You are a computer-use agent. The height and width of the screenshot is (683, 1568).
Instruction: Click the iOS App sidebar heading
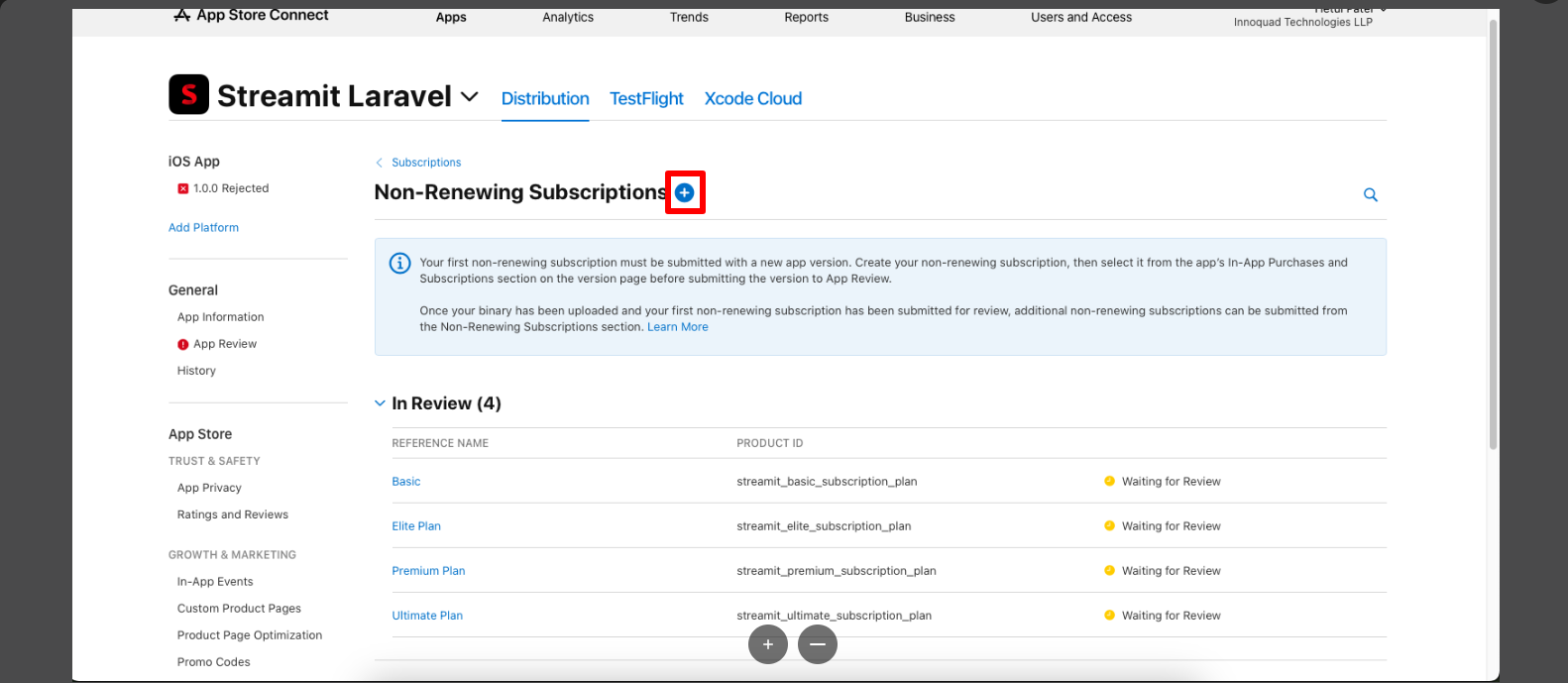[x=194, y=162]
